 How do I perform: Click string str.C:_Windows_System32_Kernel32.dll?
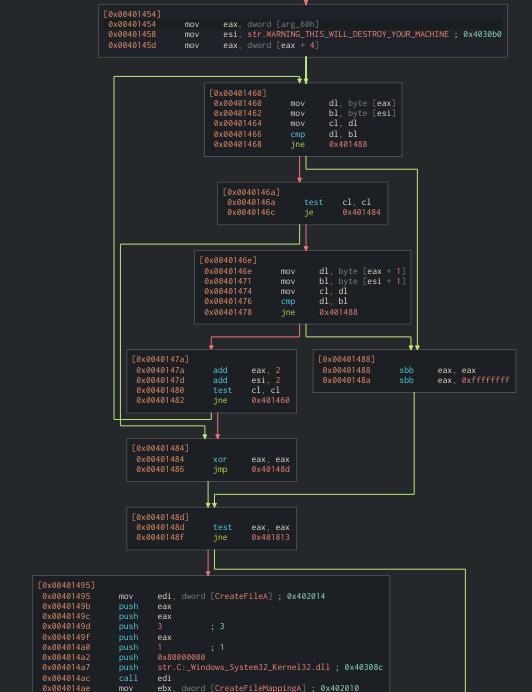243,667
